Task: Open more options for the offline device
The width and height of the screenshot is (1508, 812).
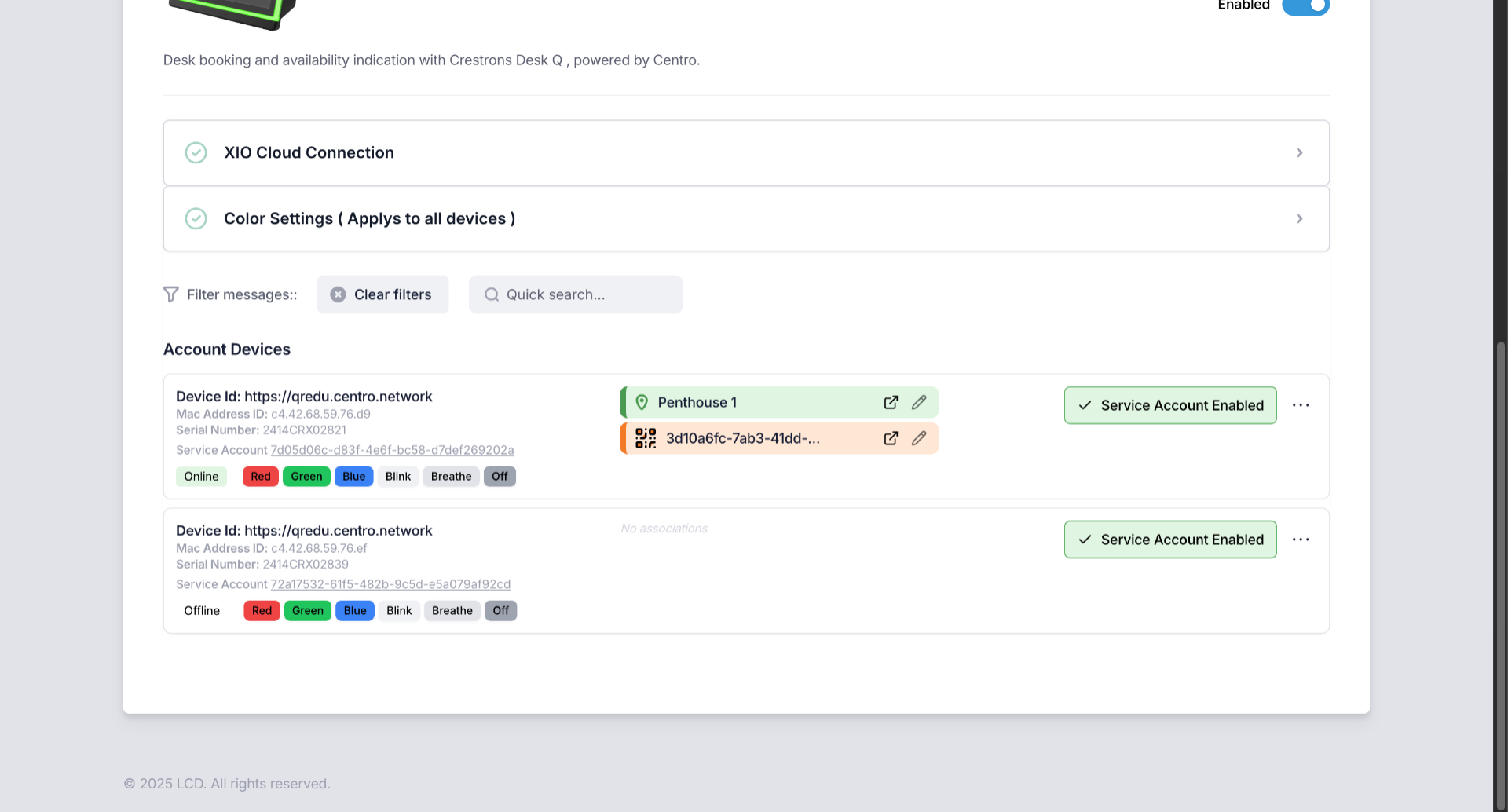Action: point(1301,540)
